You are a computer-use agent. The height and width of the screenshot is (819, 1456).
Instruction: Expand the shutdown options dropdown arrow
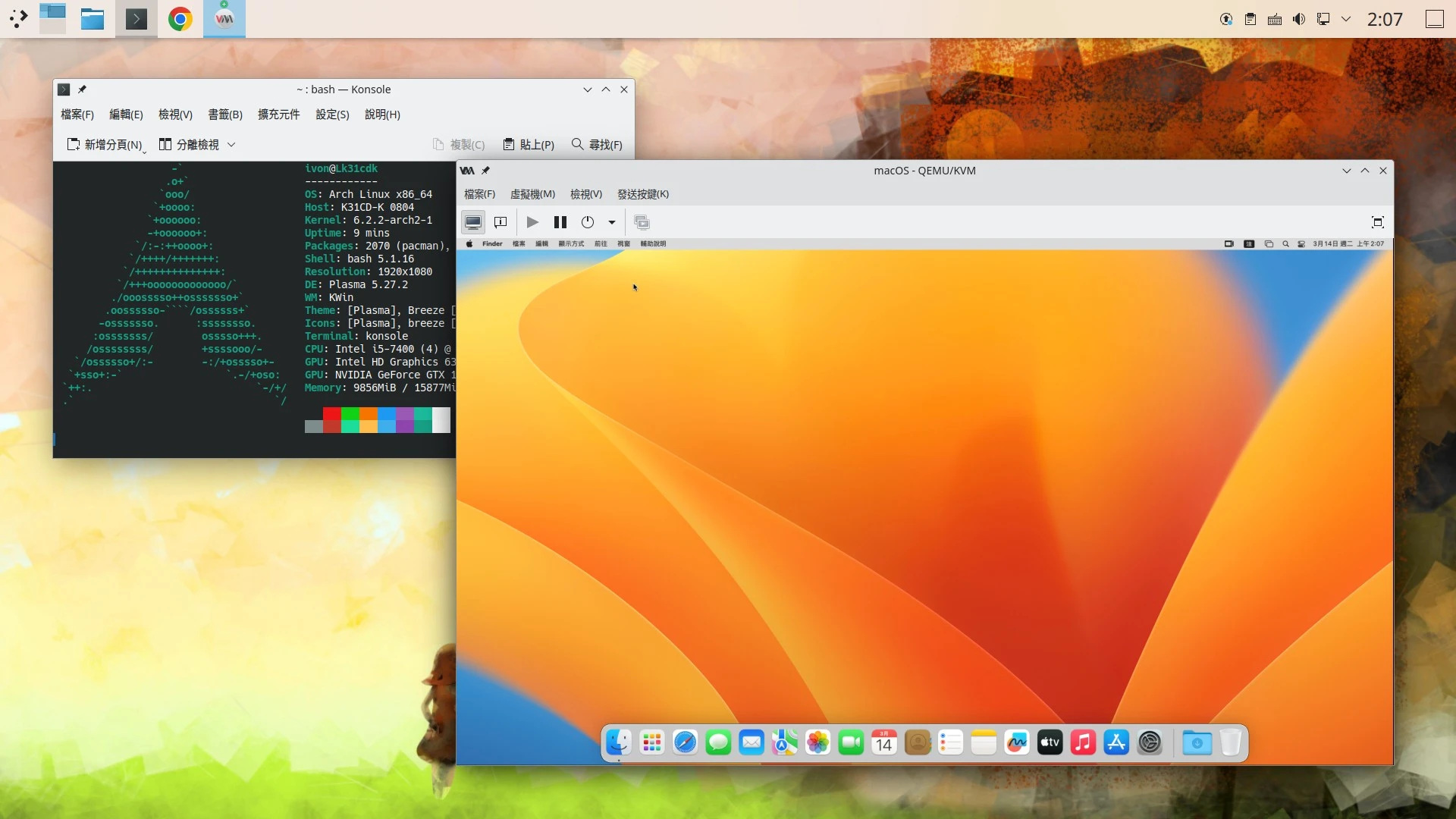[x=612, y=223]
